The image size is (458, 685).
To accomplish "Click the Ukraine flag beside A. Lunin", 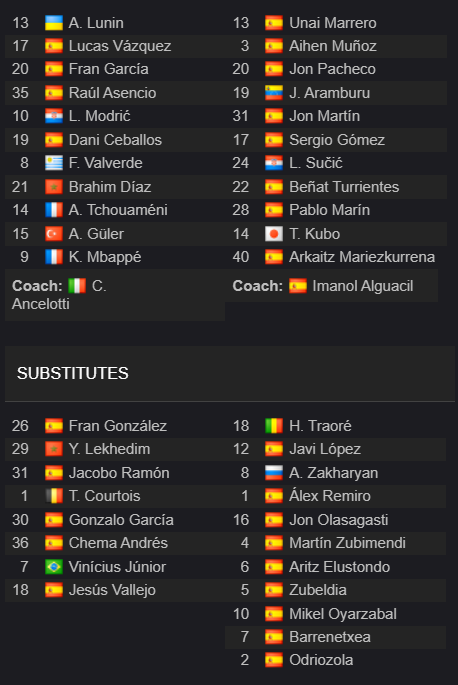I will [x=54, y=23].
